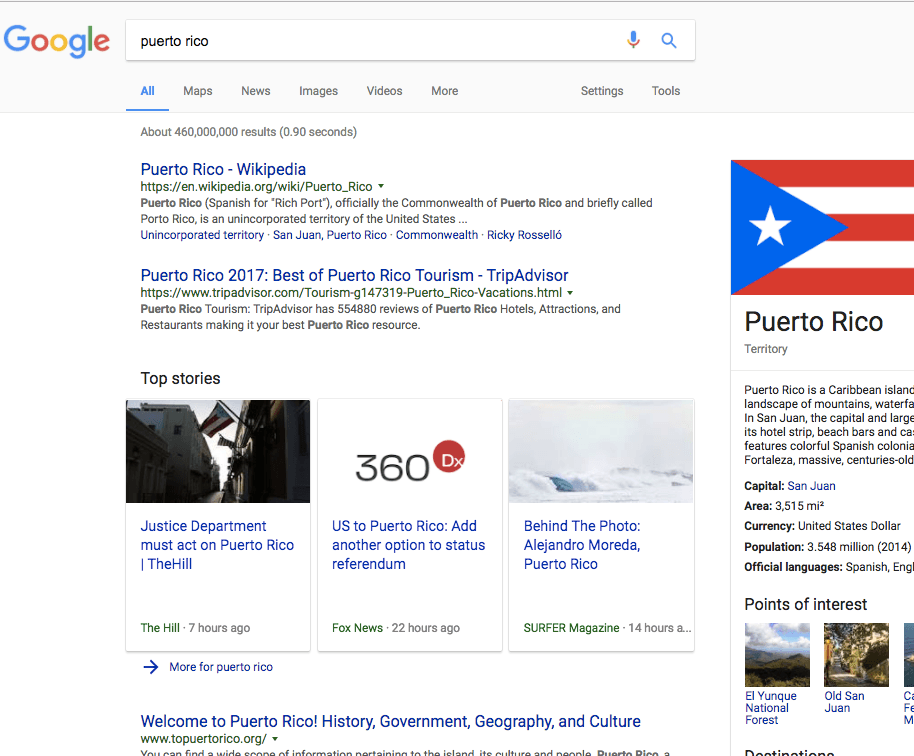Viewport: 914px width, 756px height.
Task: Click the El Yunque National Forest thumbnail
Action: (777, 655)
